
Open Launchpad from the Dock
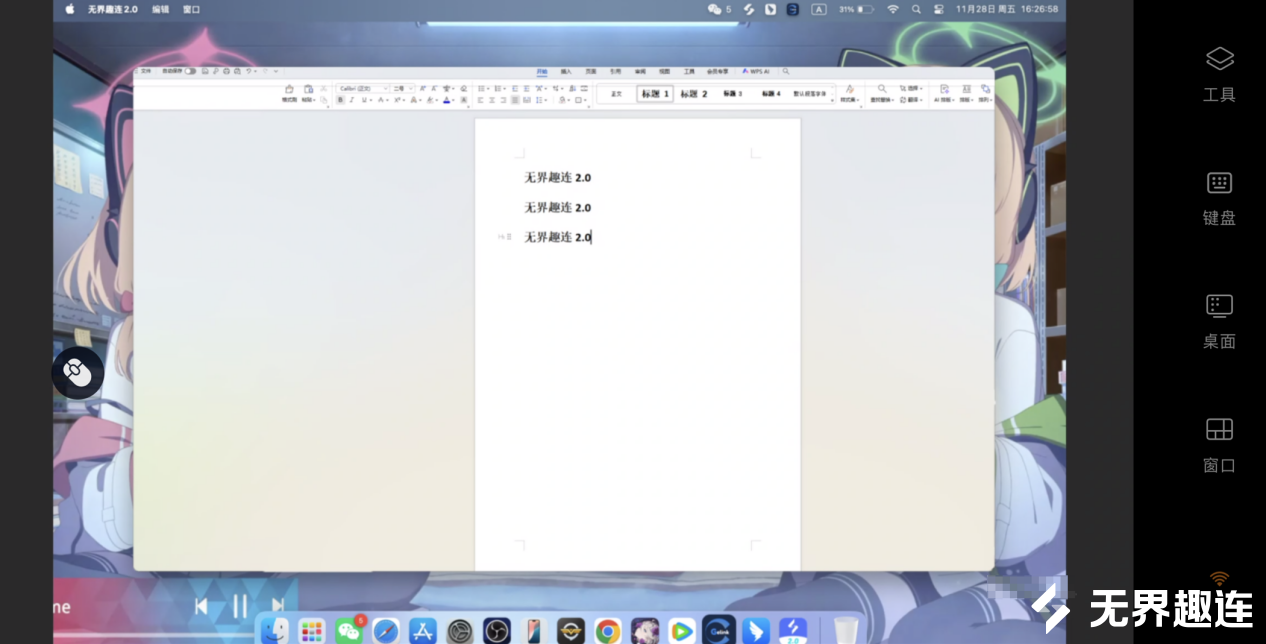(x=312, y=631)
